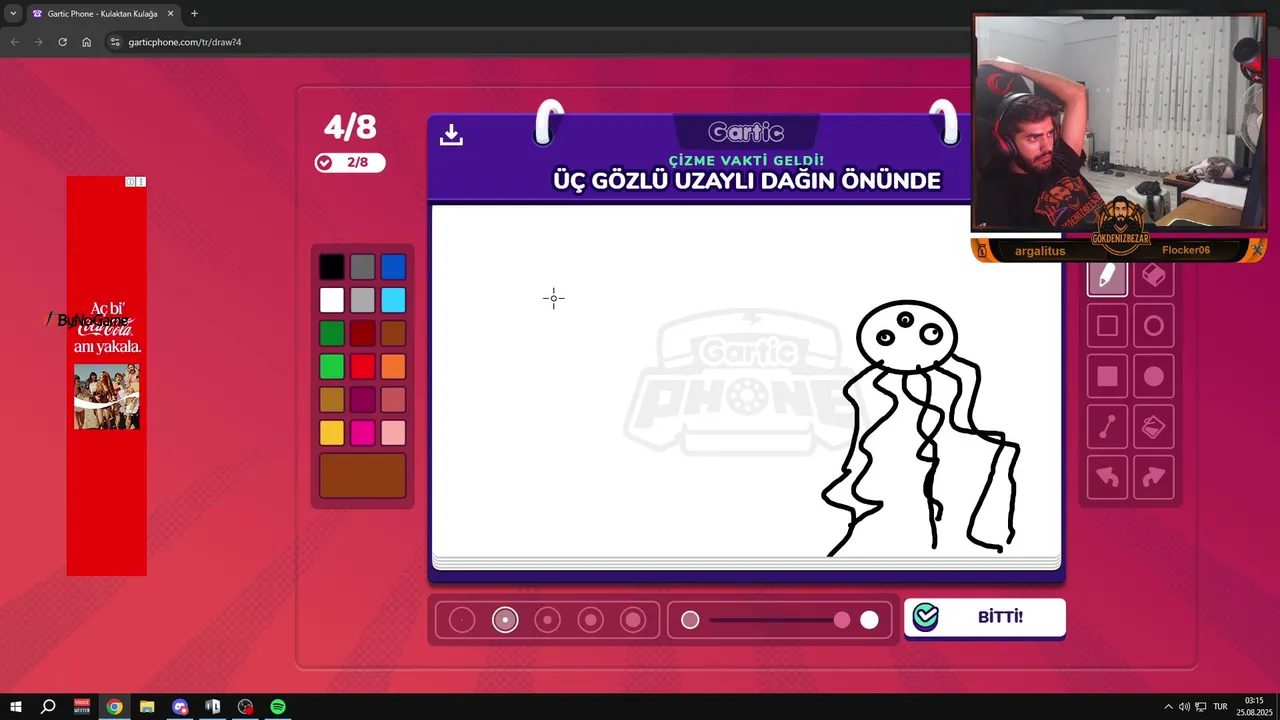Screen dimensions: 1280x720
Task: Select the second brush size
Action: [x=505, y=620]
